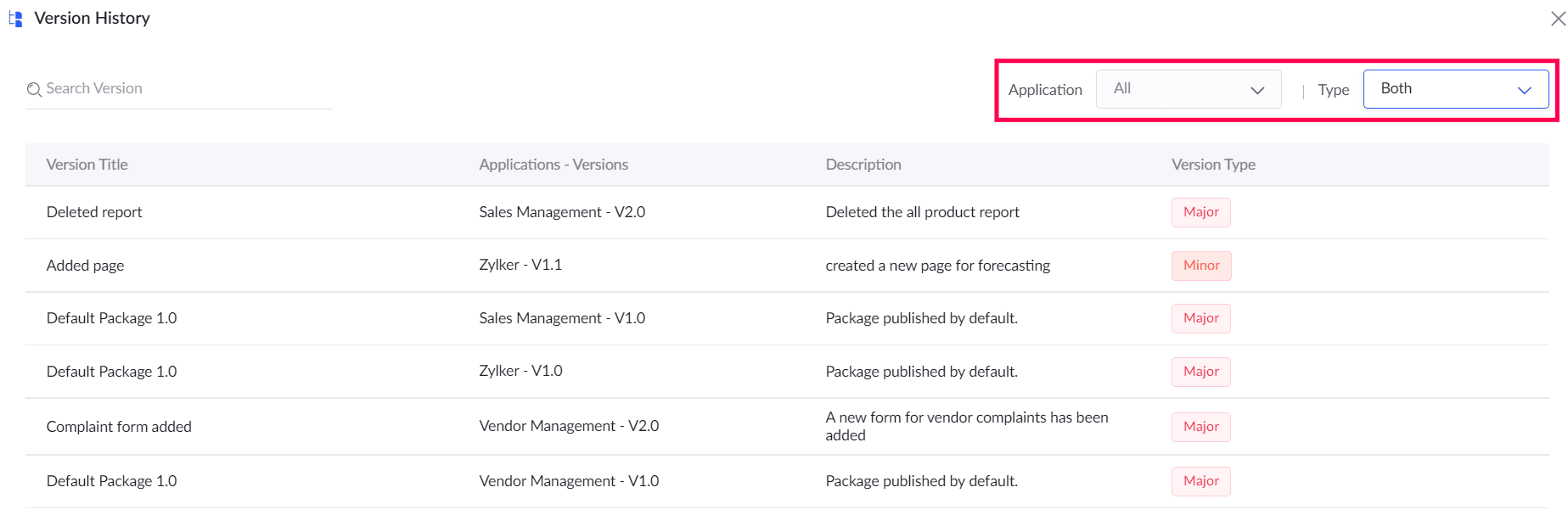Close the Version History panel
1568x521 pixels.
1558,19
